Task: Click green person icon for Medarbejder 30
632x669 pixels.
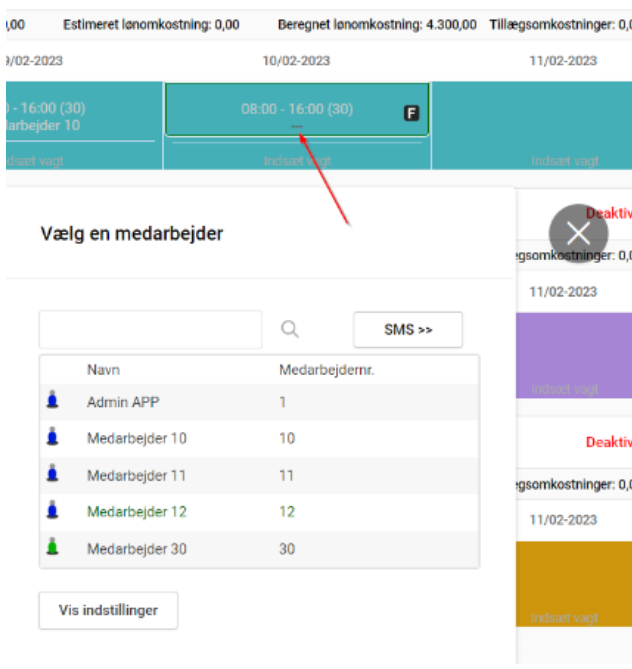Action: point(52,548)
